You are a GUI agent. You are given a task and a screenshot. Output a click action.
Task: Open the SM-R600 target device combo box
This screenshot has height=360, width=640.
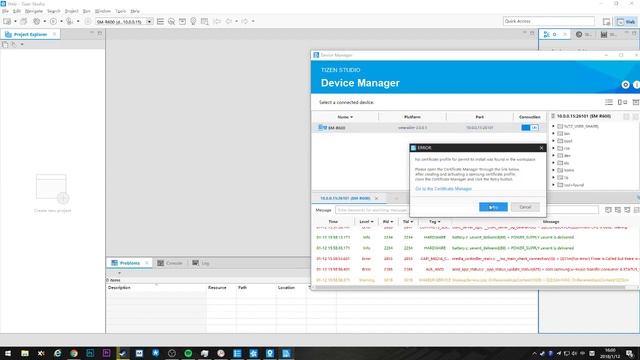click(124, 21)
